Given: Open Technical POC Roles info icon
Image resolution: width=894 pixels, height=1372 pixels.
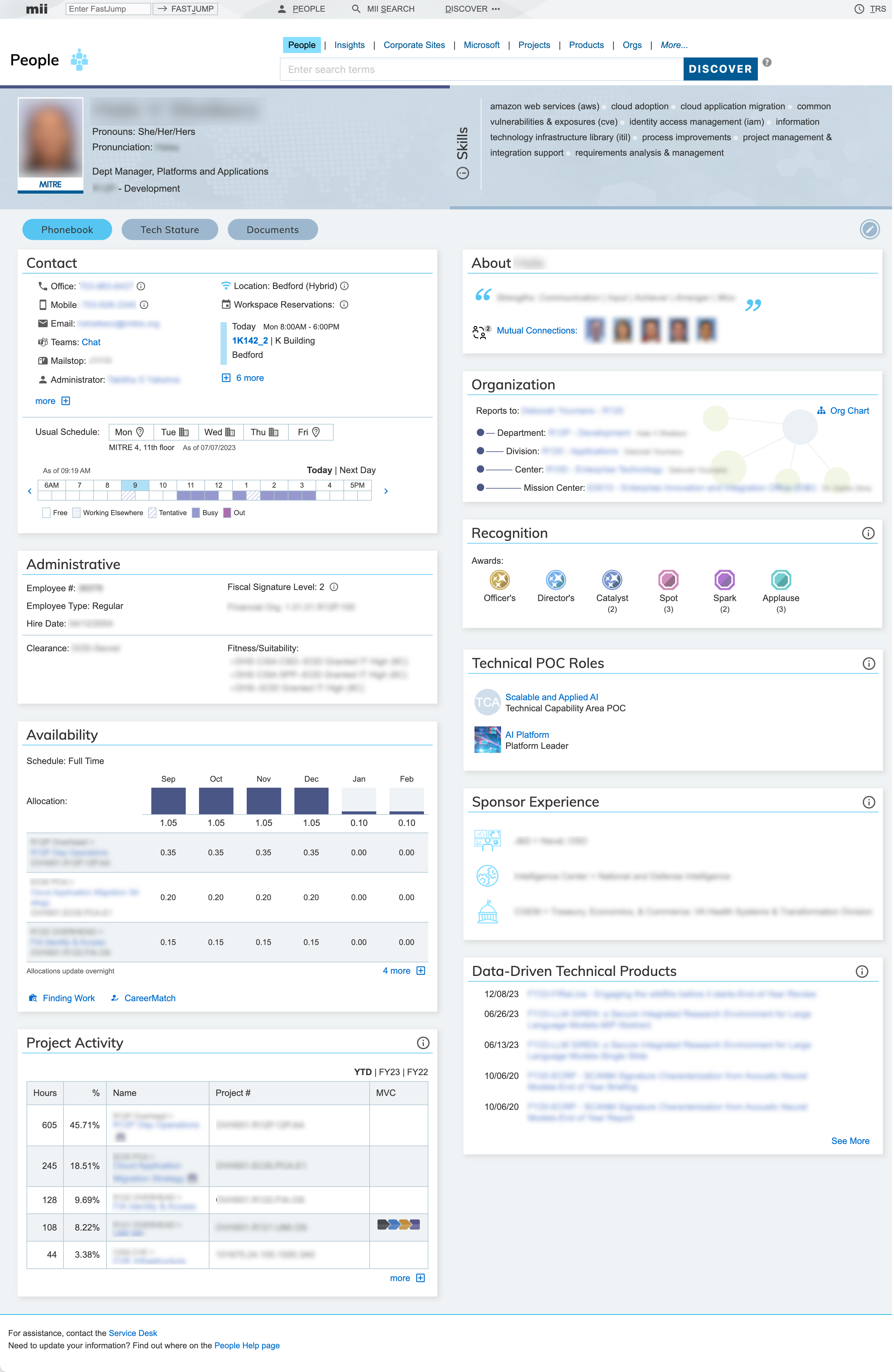Looking at the screenshot, I should pos(868,664).
